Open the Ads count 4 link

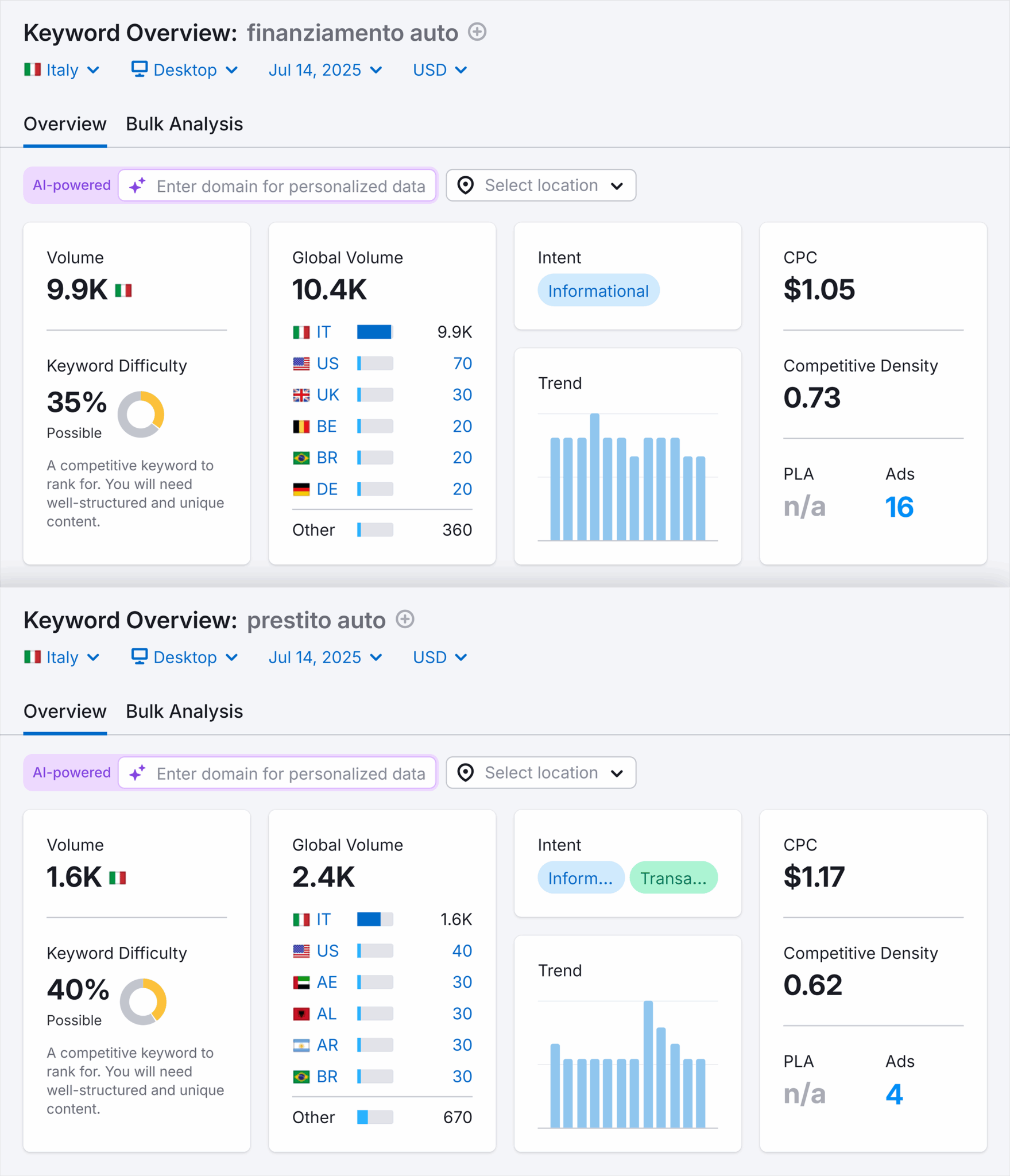[x=894, y=1094]
